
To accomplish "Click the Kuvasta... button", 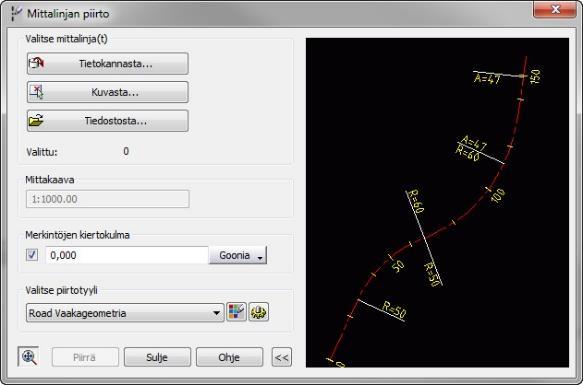I will coord(108,92).
